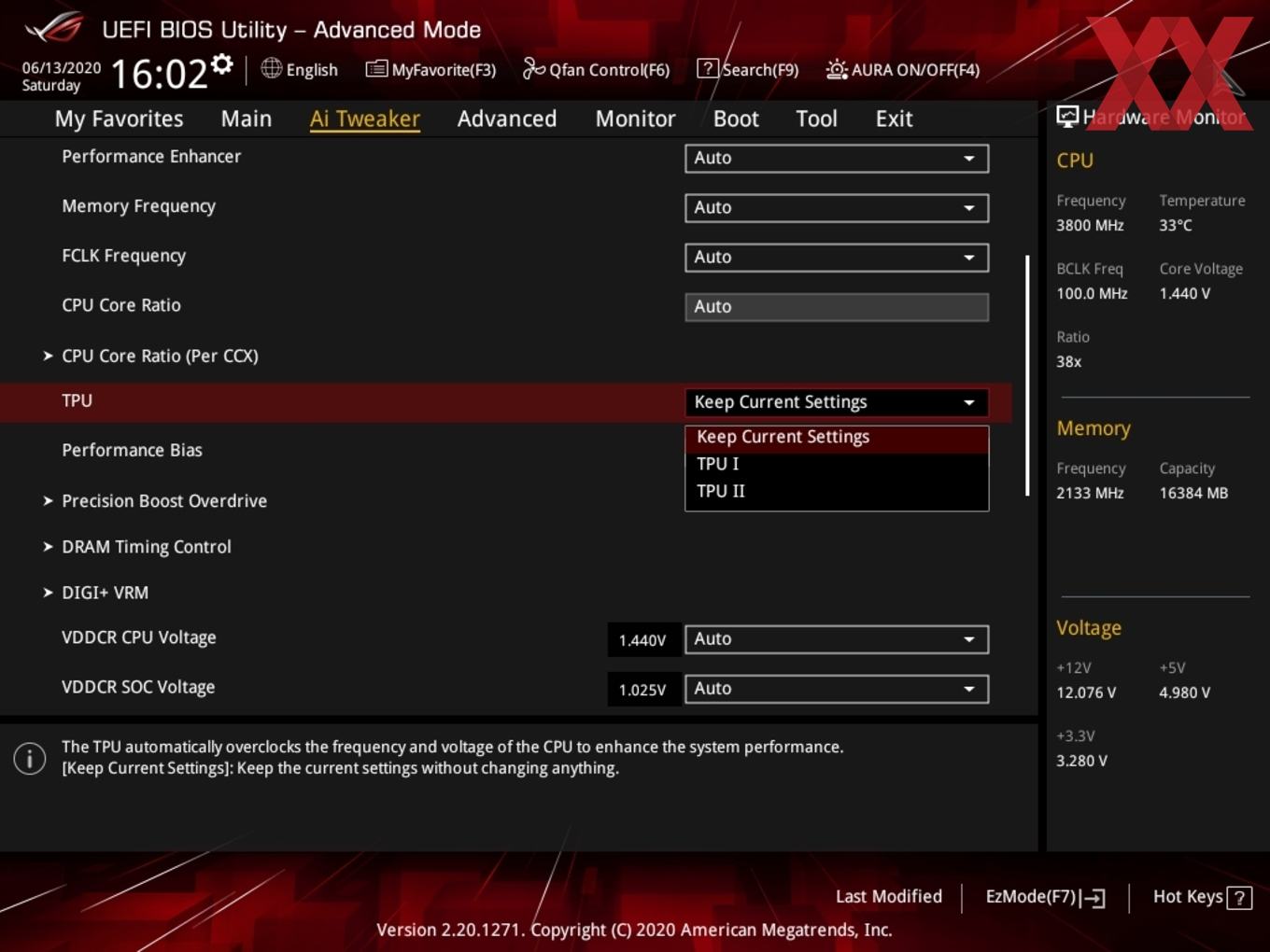Click English language button
1270x952 pixels.
point(300,69)
